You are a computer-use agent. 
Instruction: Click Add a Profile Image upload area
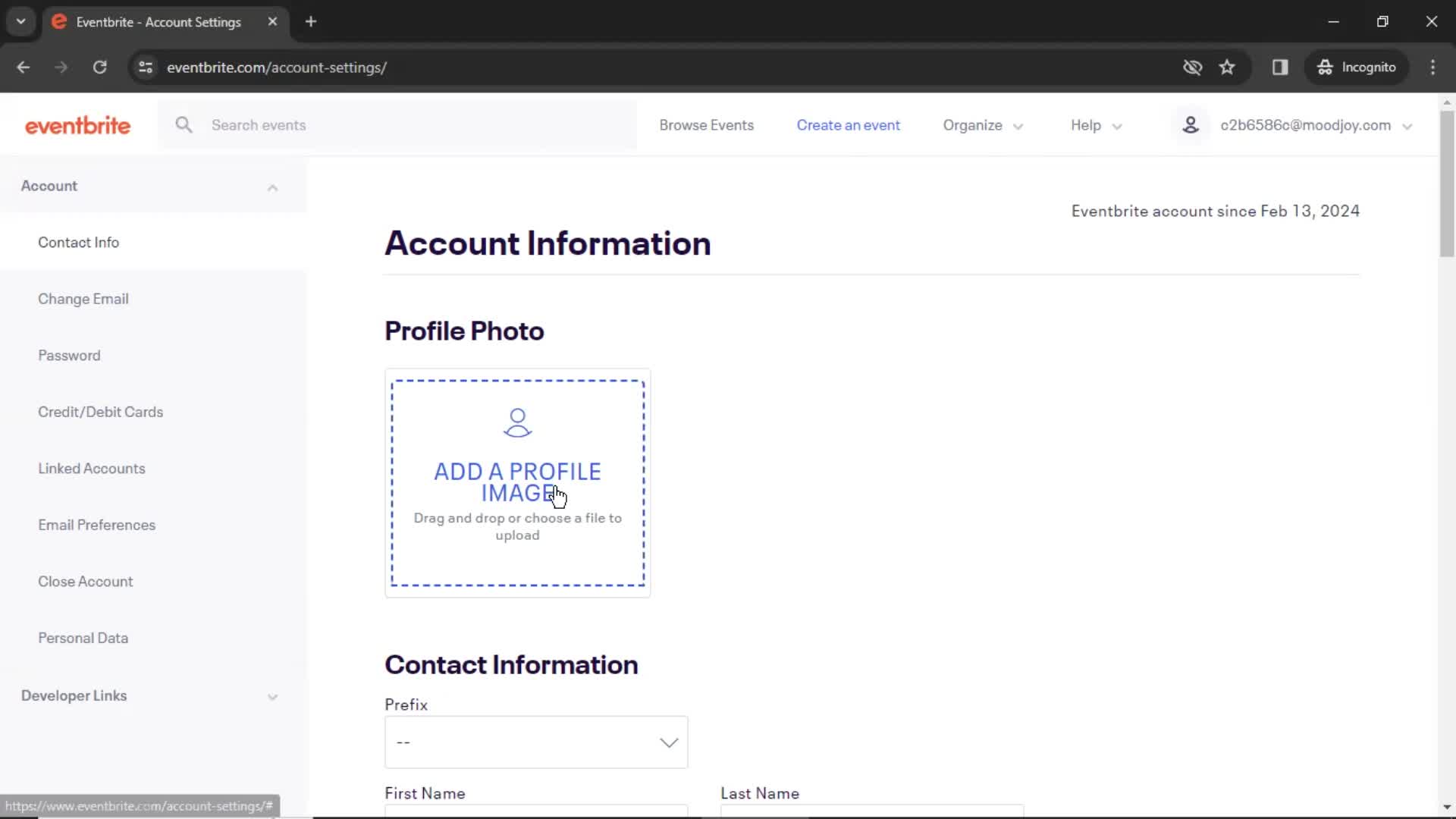point(518,483)
